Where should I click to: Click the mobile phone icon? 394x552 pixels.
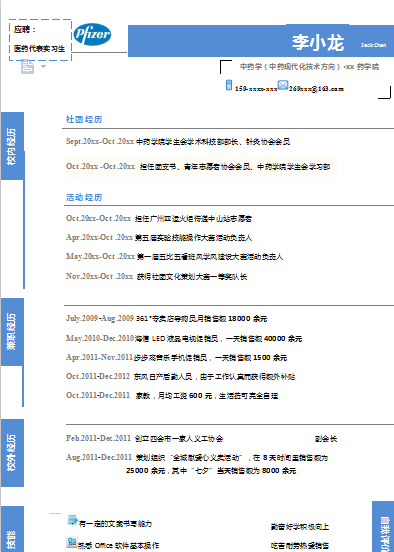tap(229, 85)
